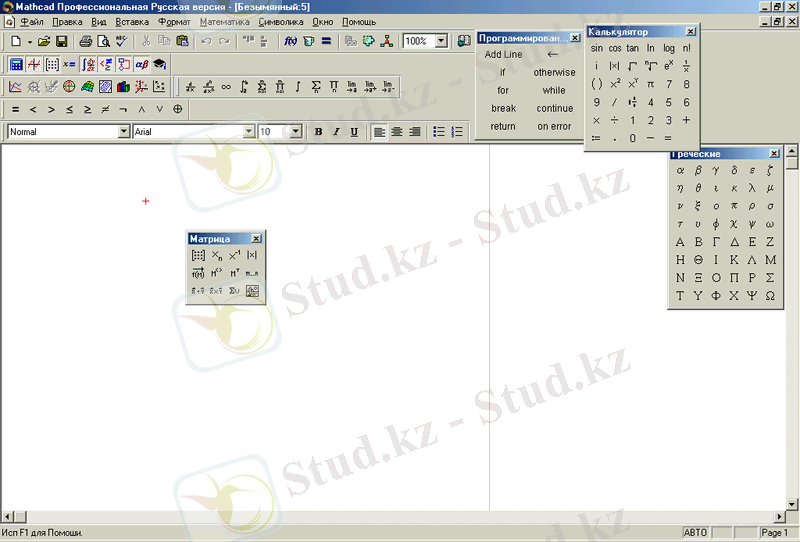
Task: Insert the while loop operator
Action: point(554,90)
